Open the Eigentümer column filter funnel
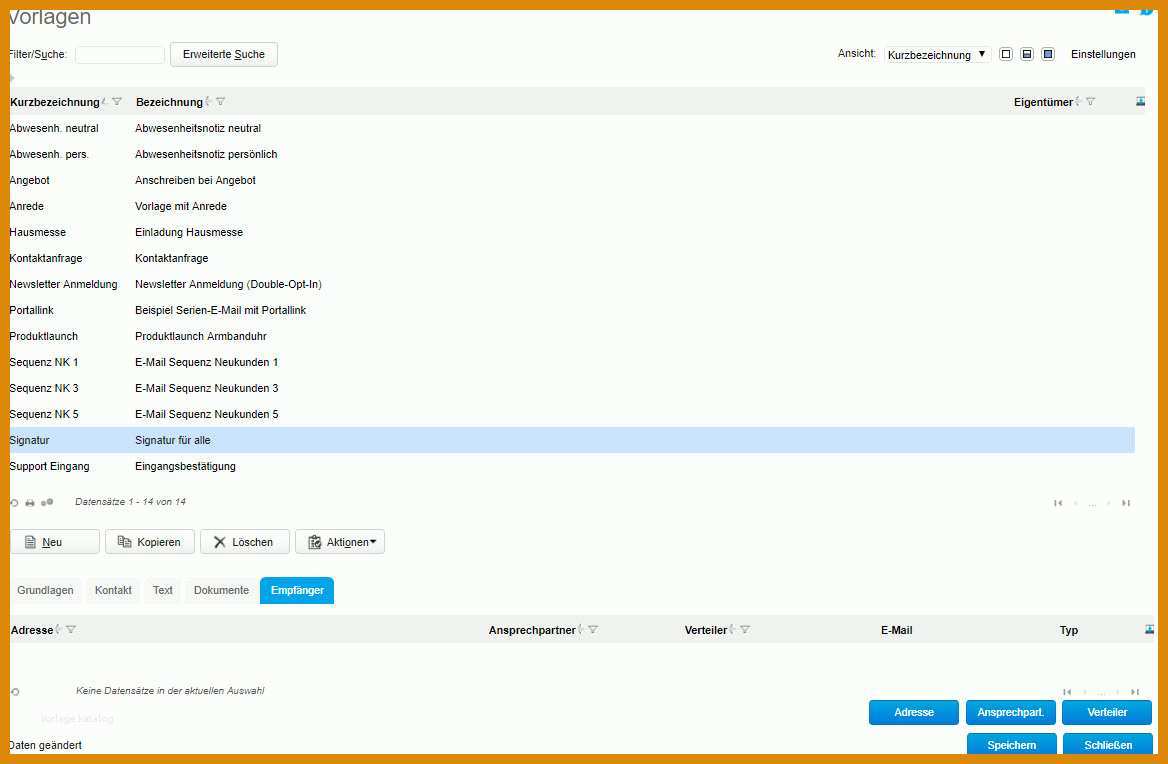1168x764 pixels. (1091, 102)
